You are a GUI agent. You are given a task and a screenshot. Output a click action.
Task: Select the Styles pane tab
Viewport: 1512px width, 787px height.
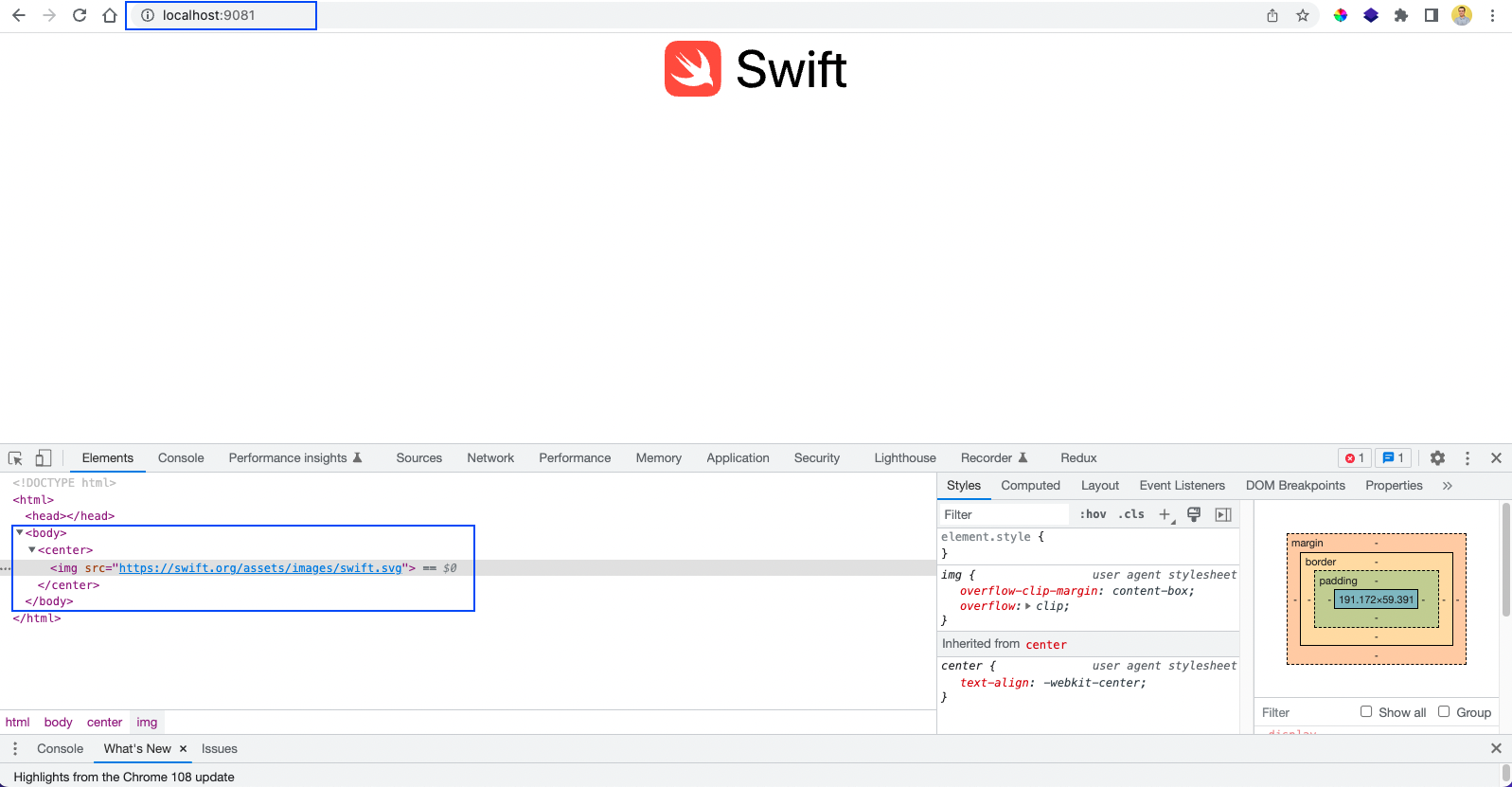tap(964, 486)
